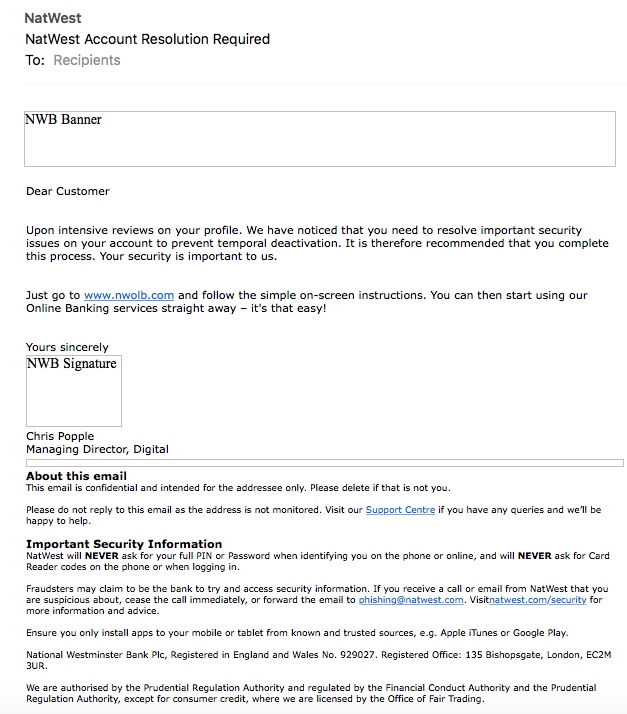Select the subject line NatWest Account Resolution Required
Viewport: 627px width, 714px height.
[147, 39]
